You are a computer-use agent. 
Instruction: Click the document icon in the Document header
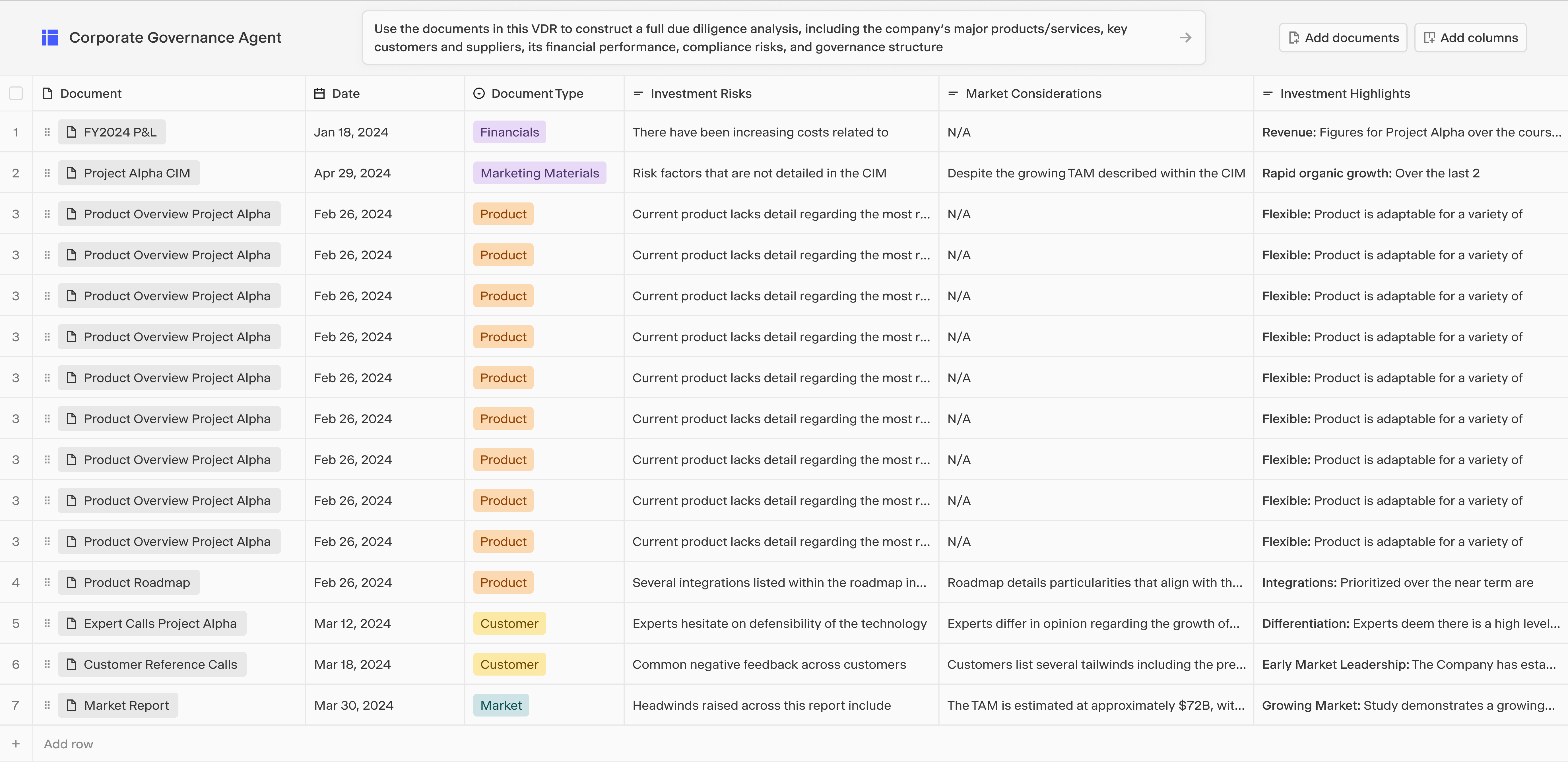[48, 93]
